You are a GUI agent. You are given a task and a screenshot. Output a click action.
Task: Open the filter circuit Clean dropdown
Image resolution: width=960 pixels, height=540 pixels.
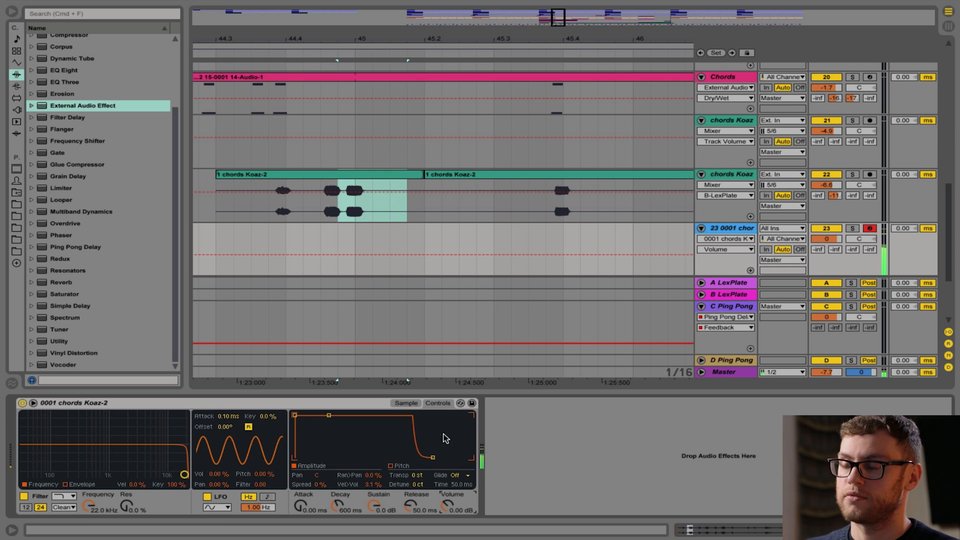[64, 507]
